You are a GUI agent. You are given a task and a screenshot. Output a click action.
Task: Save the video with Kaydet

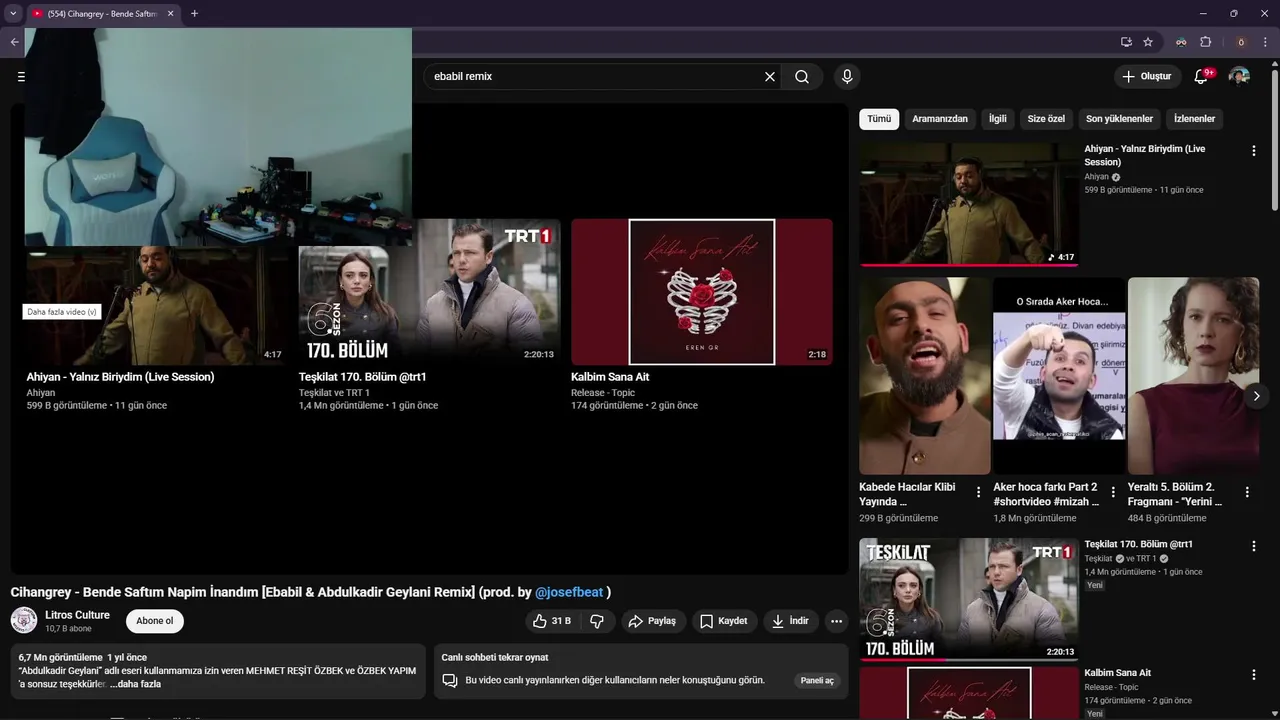coord(723,621)
